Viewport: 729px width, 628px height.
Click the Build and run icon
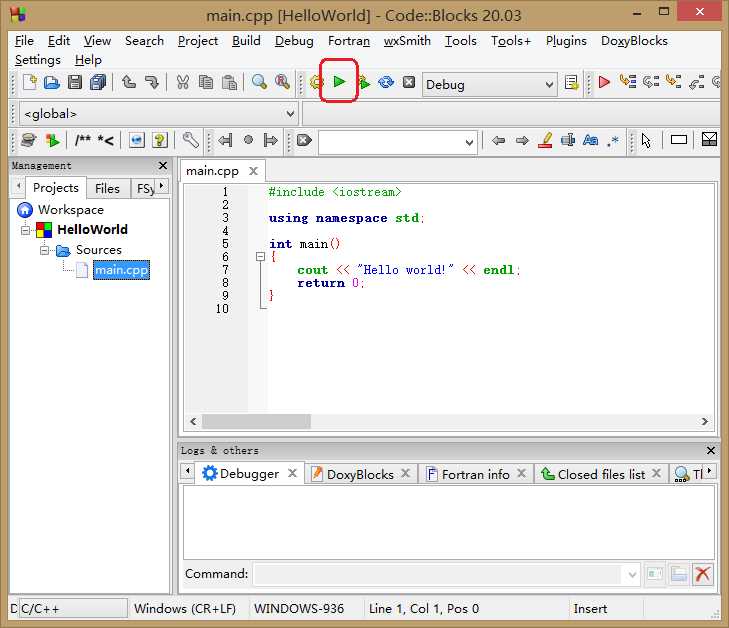coord(364,83)
